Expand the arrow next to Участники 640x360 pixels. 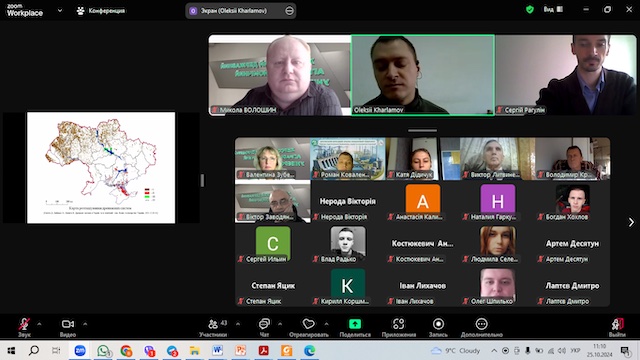click(x=238, y=324)
